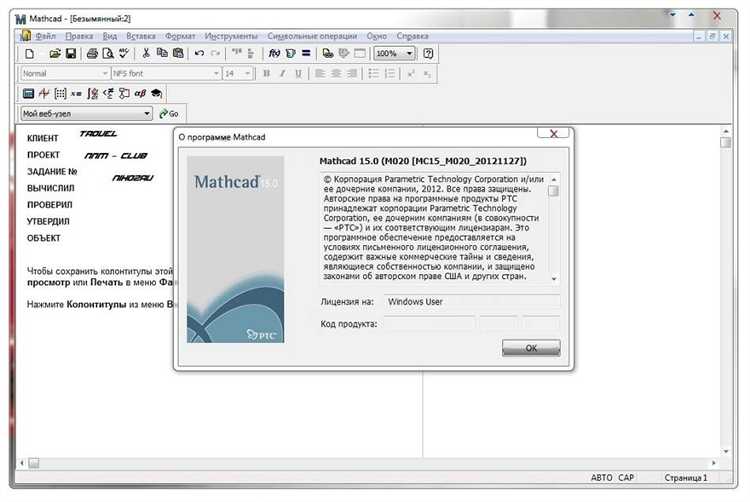Toggle Underline formatting button

[x=298, y=73]
